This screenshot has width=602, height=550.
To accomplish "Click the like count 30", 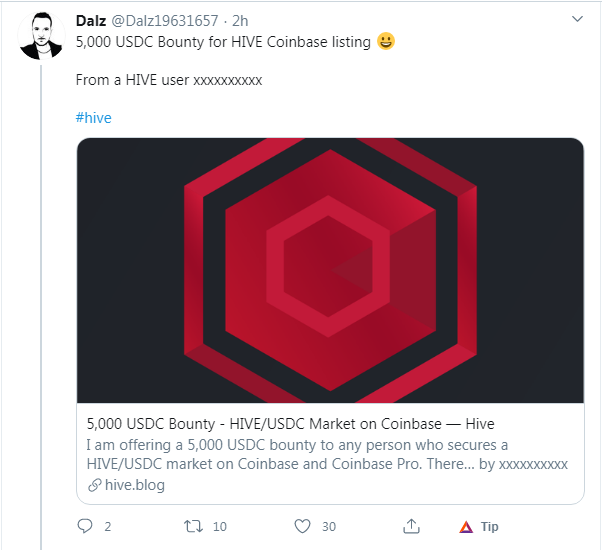I will click(x=329, y=527).
